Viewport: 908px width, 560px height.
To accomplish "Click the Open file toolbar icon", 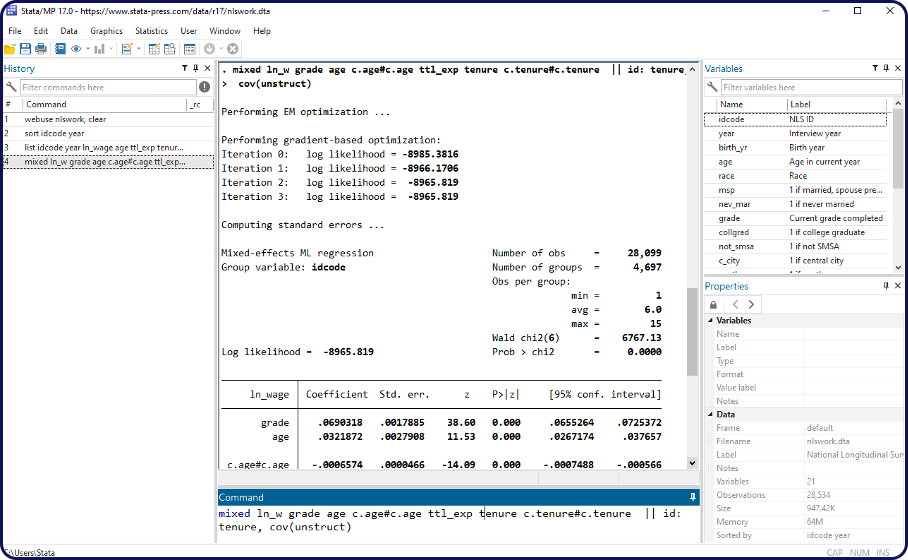I will tap(10, 48).
